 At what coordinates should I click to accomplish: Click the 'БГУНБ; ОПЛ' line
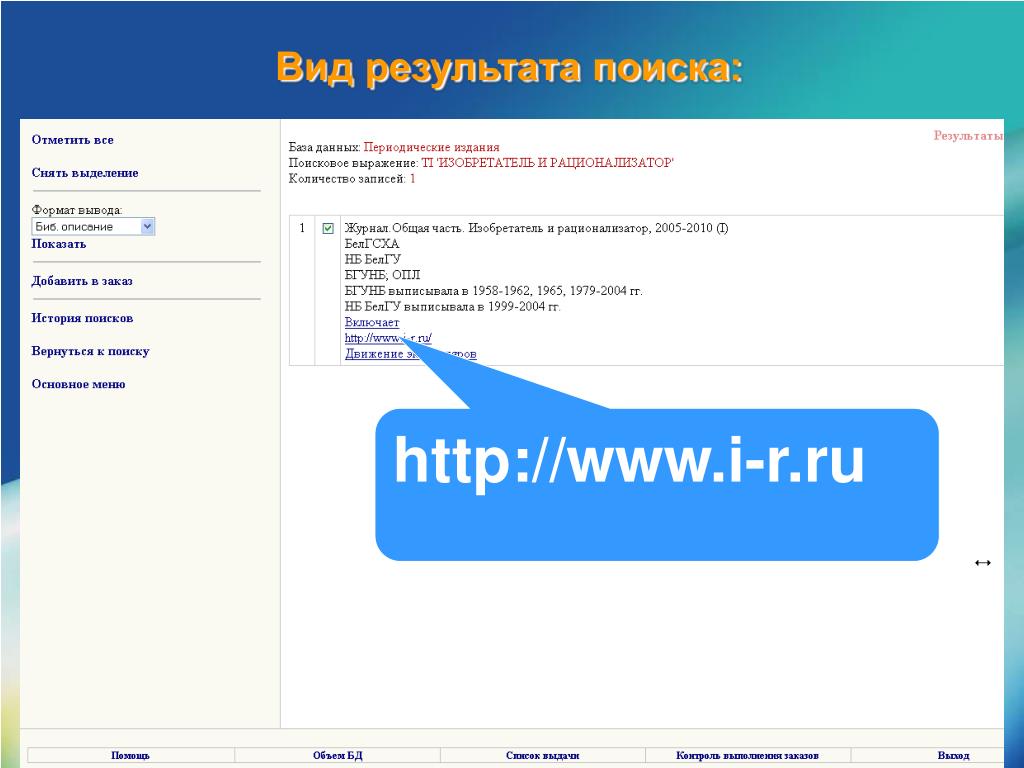click(x=382, y=276)
